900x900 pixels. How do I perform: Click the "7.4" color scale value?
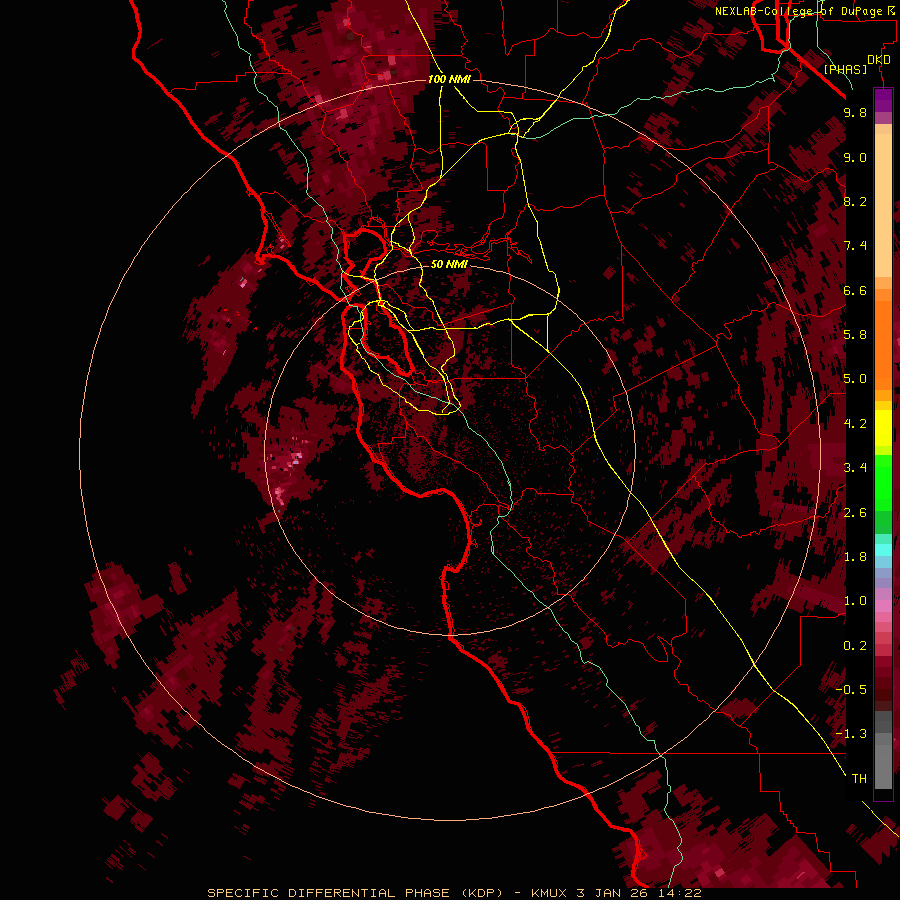click(855, 246)
